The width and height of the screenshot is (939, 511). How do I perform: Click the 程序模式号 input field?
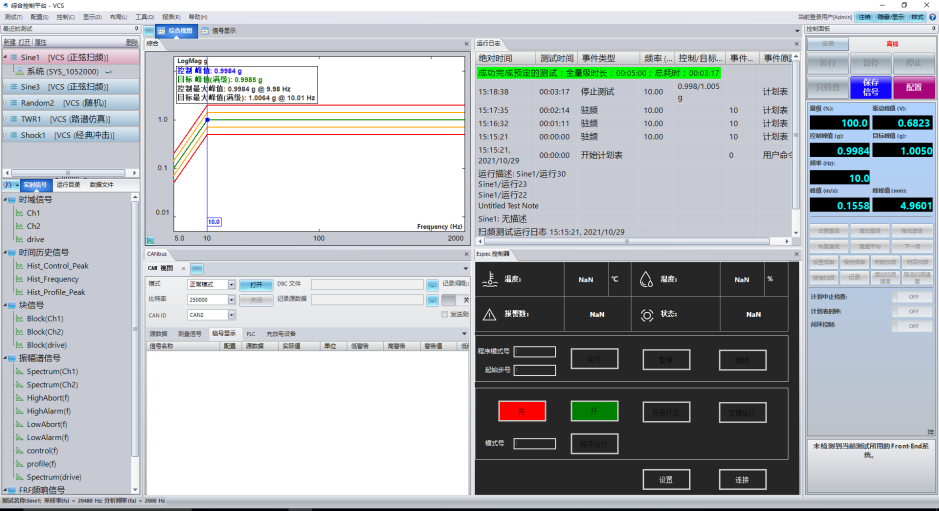pos(535,351)
